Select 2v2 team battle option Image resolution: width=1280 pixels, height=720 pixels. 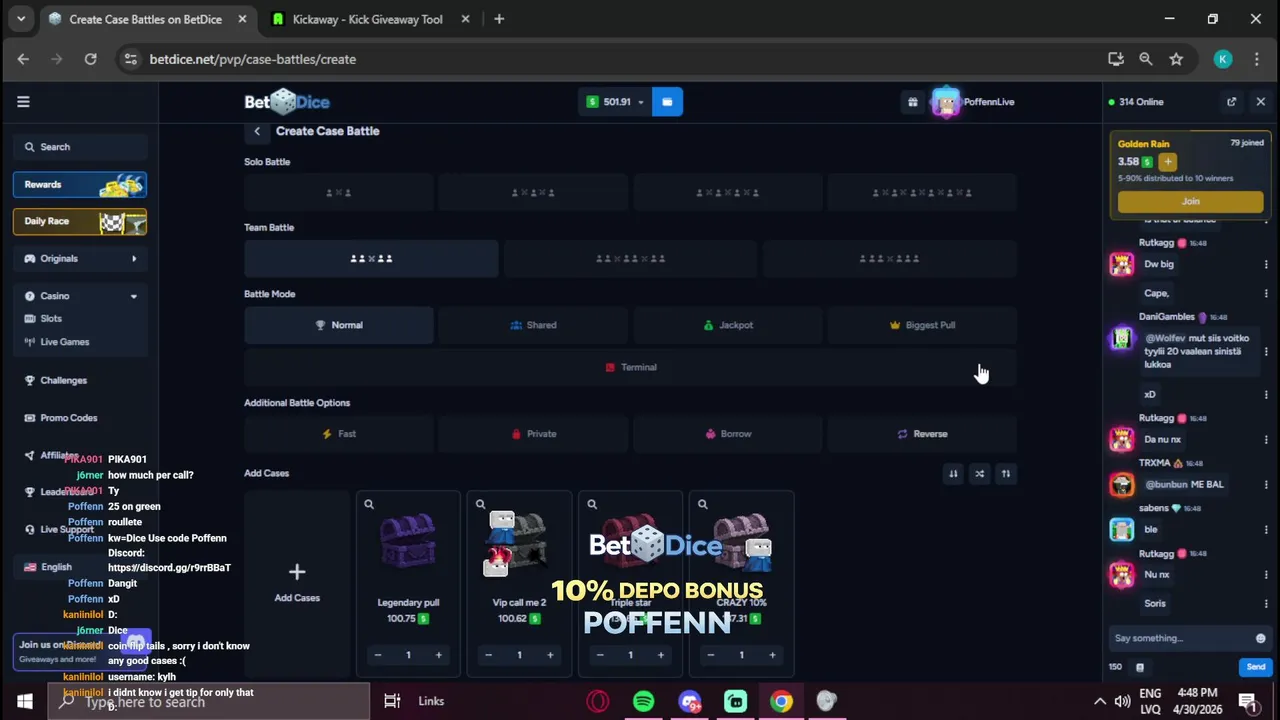click(x=371, y=259)
